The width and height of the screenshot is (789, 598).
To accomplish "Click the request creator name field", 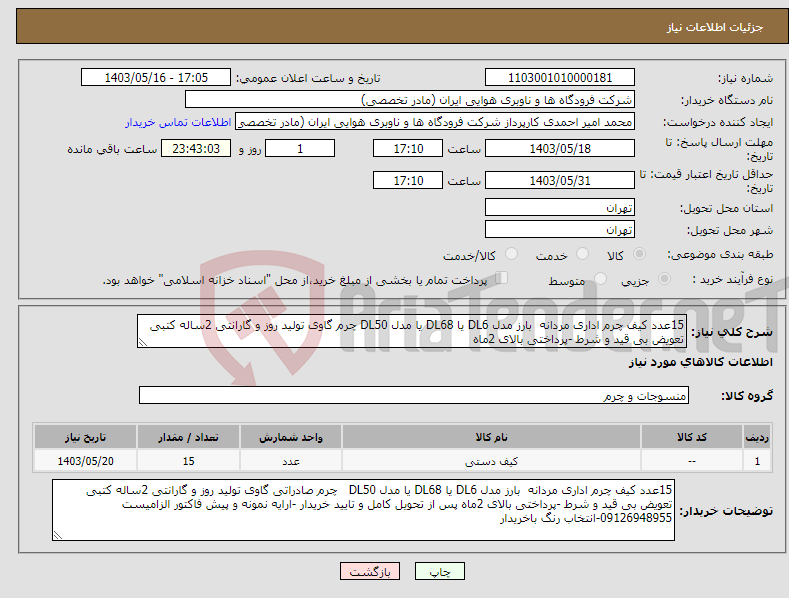I will (x=435, y=122).
